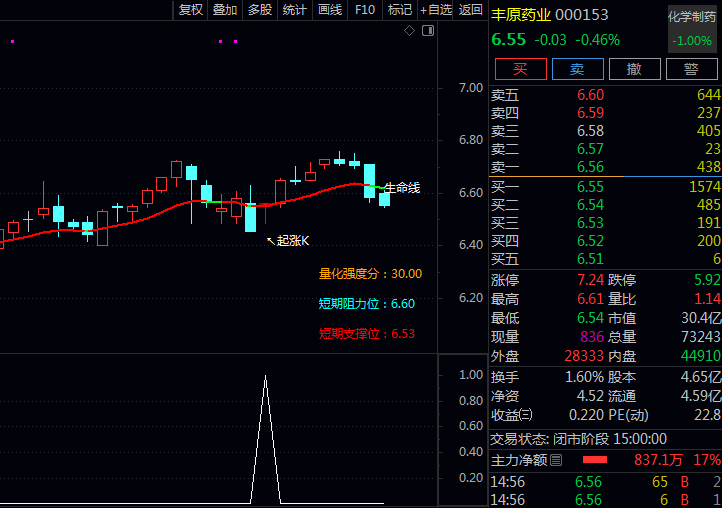Click current price 6.55
This screenshot has width=722, height=508.
point(509,40)
